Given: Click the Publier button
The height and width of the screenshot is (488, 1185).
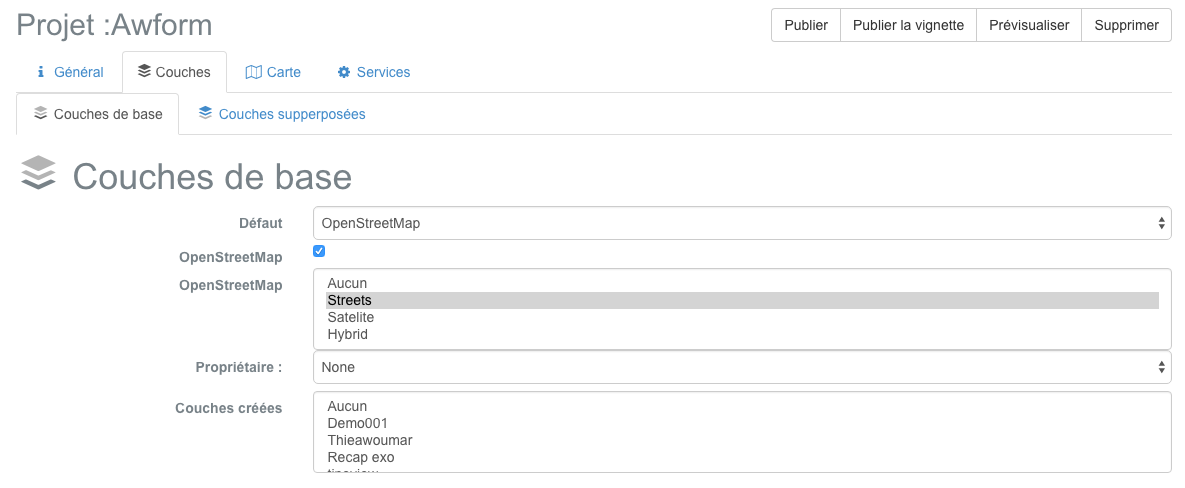Looking at the screenshot, I should (806, 25).
